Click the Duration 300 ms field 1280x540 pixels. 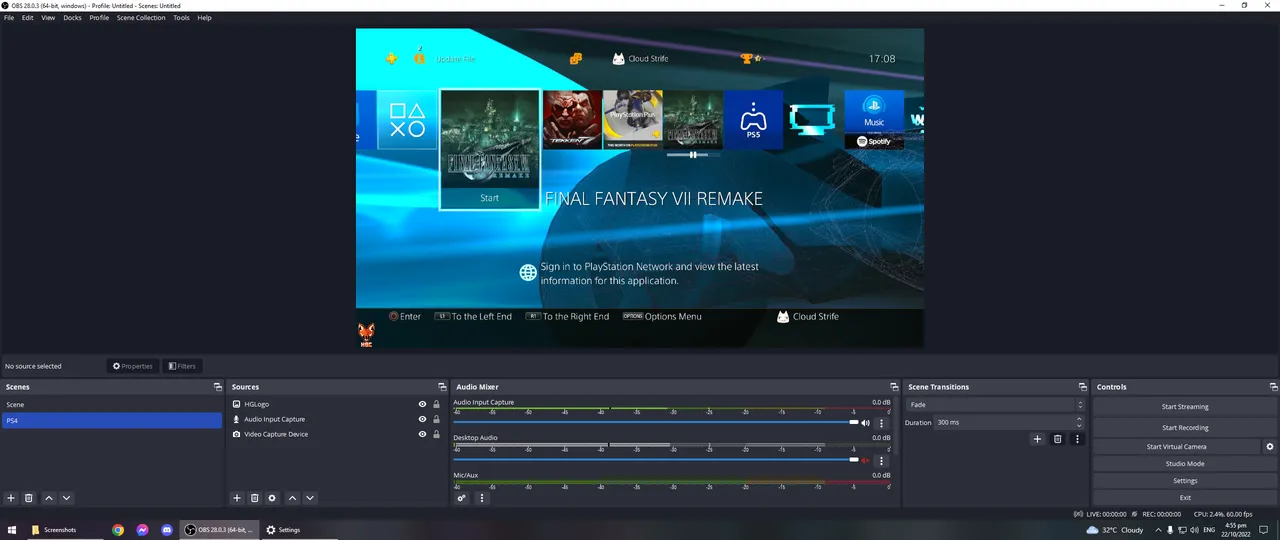1008,423
